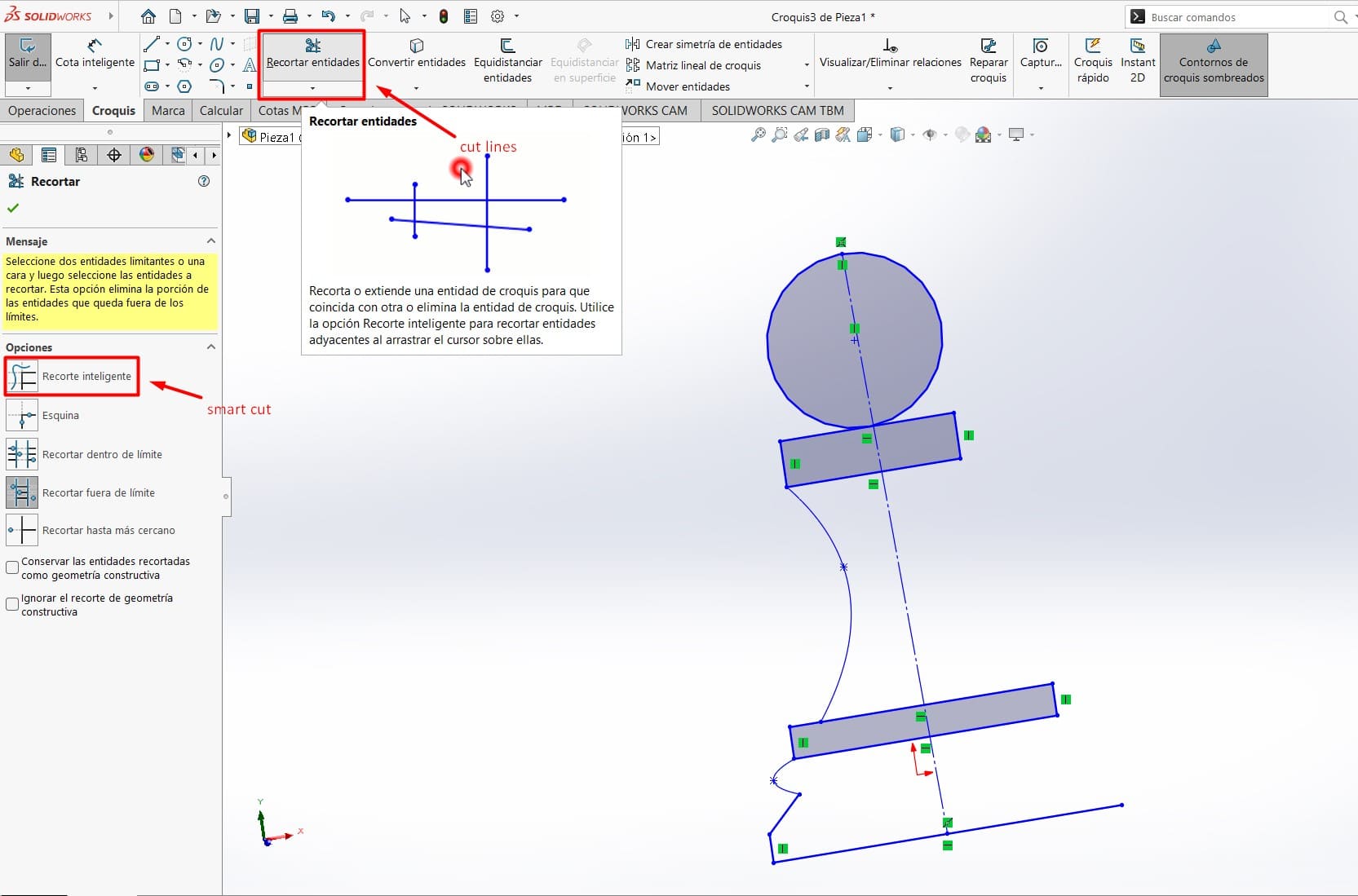The height and width of the screenshot is (896, 1358).
Task: Click the Edit Appearance color sphere icon
Action: point(984,135)
